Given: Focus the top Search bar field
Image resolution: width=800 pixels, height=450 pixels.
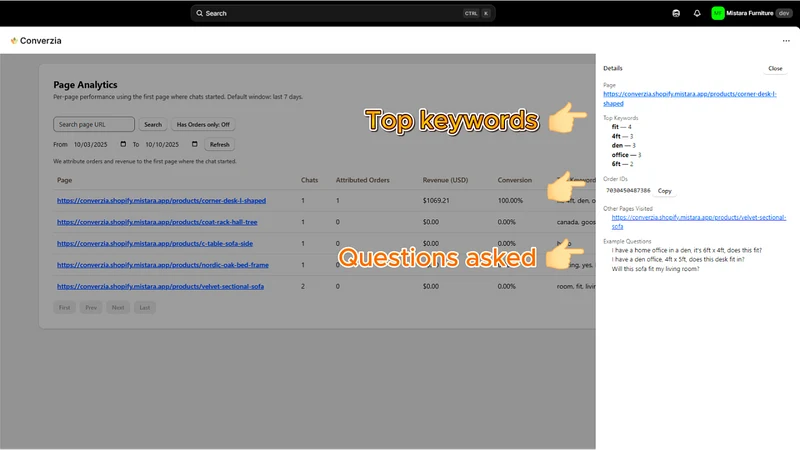Looking at the screenshot, I should click(x=342, y=13).
